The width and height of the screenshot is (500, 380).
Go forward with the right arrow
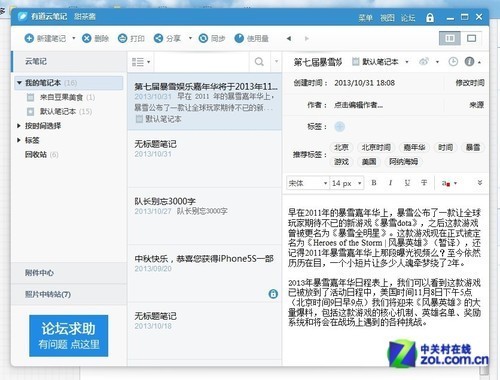click(307, 39)
